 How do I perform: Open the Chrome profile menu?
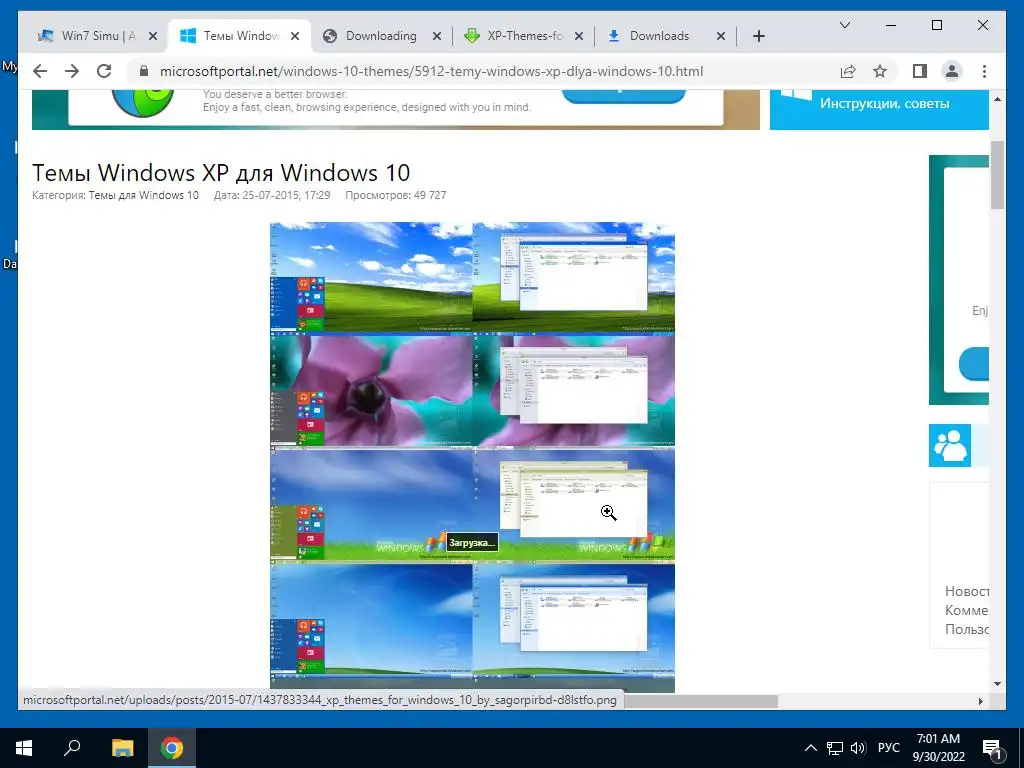(x=952, y=71)
